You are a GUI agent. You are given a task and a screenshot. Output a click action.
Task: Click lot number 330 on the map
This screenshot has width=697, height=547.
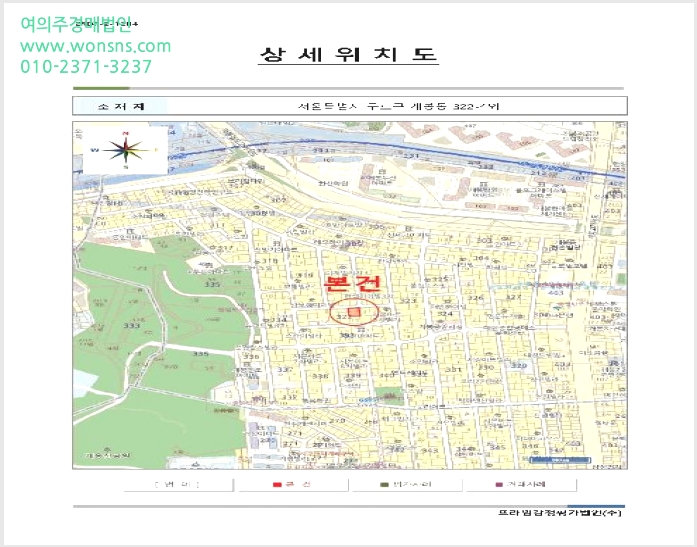pyautogui.click(x=486, y=367)
